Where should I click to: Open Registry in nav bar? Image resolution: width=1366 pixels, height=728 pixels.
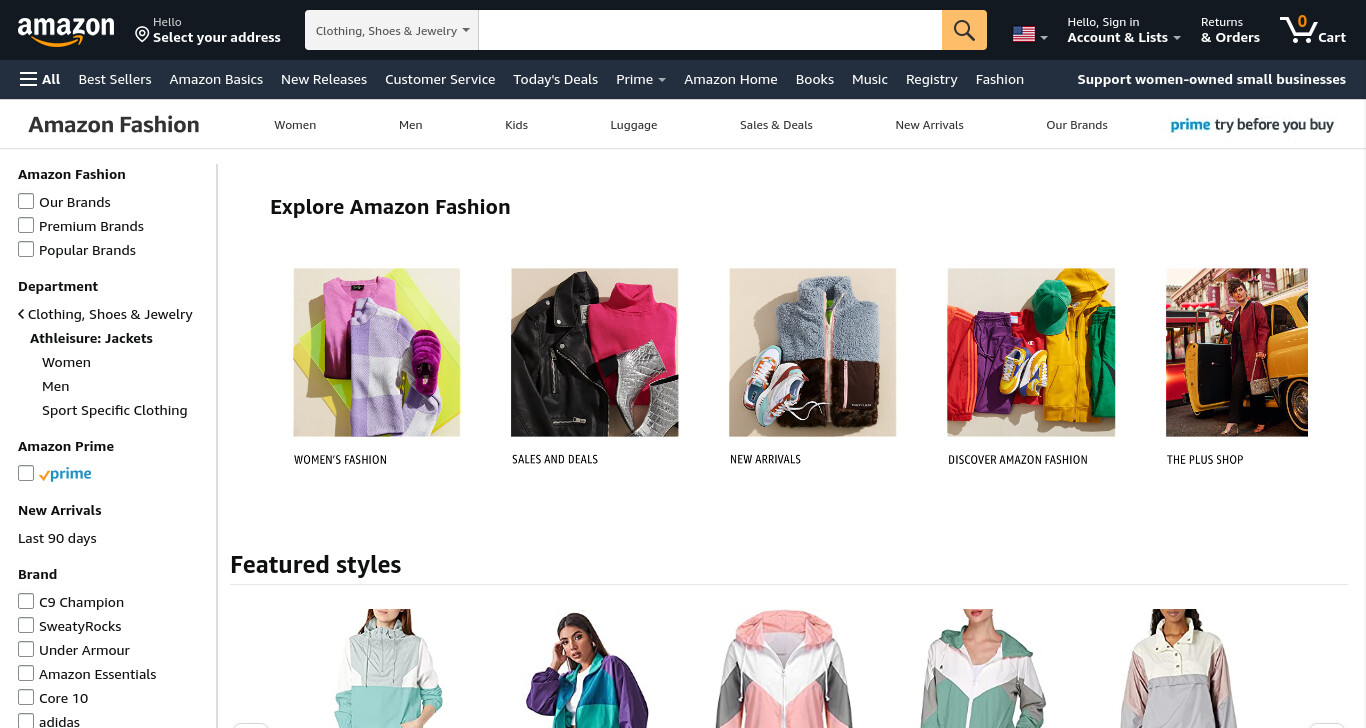click(932, 79)
